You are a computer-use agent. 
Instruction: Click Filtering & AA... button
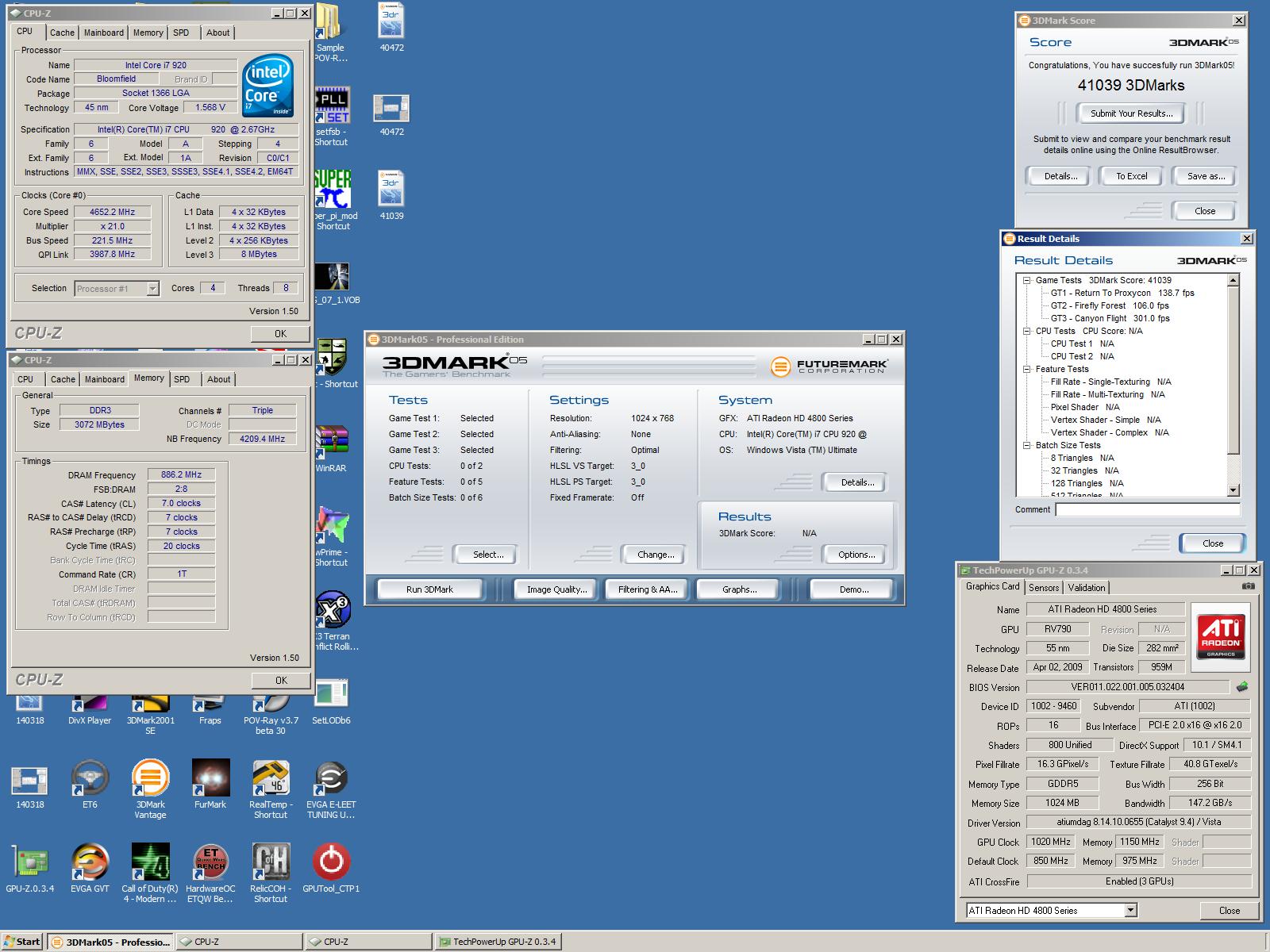point(648,589)
